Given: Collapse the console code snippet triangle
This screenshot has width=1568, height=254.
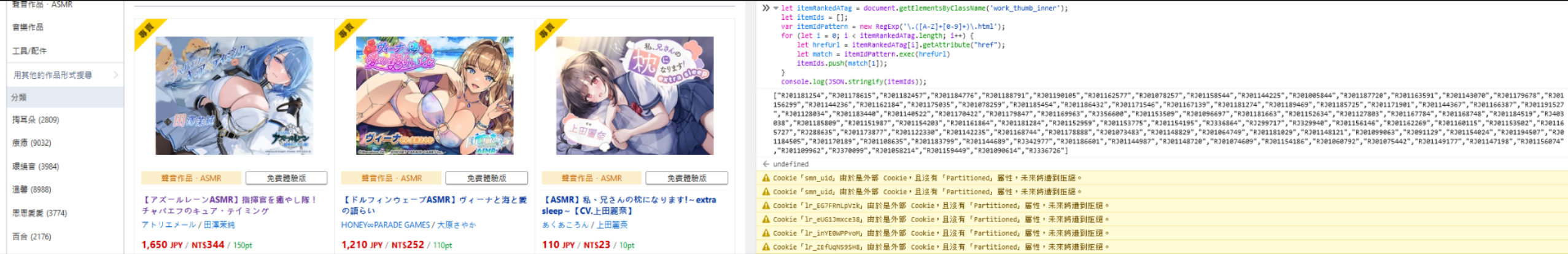Looking at the screenshot, I should tap(776, 8).
